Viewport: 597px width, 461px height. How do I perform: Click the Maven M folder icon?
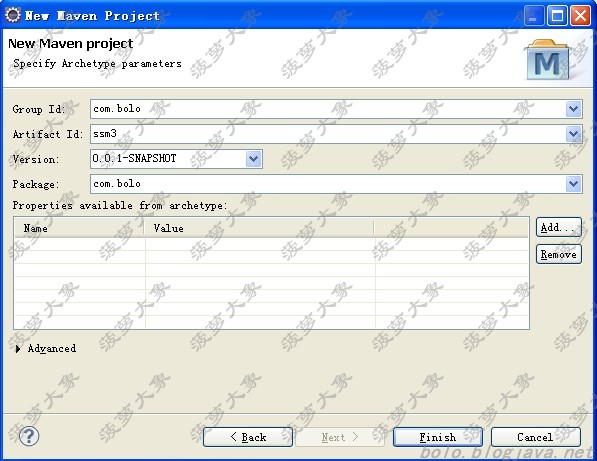click(x=548, y=59)
